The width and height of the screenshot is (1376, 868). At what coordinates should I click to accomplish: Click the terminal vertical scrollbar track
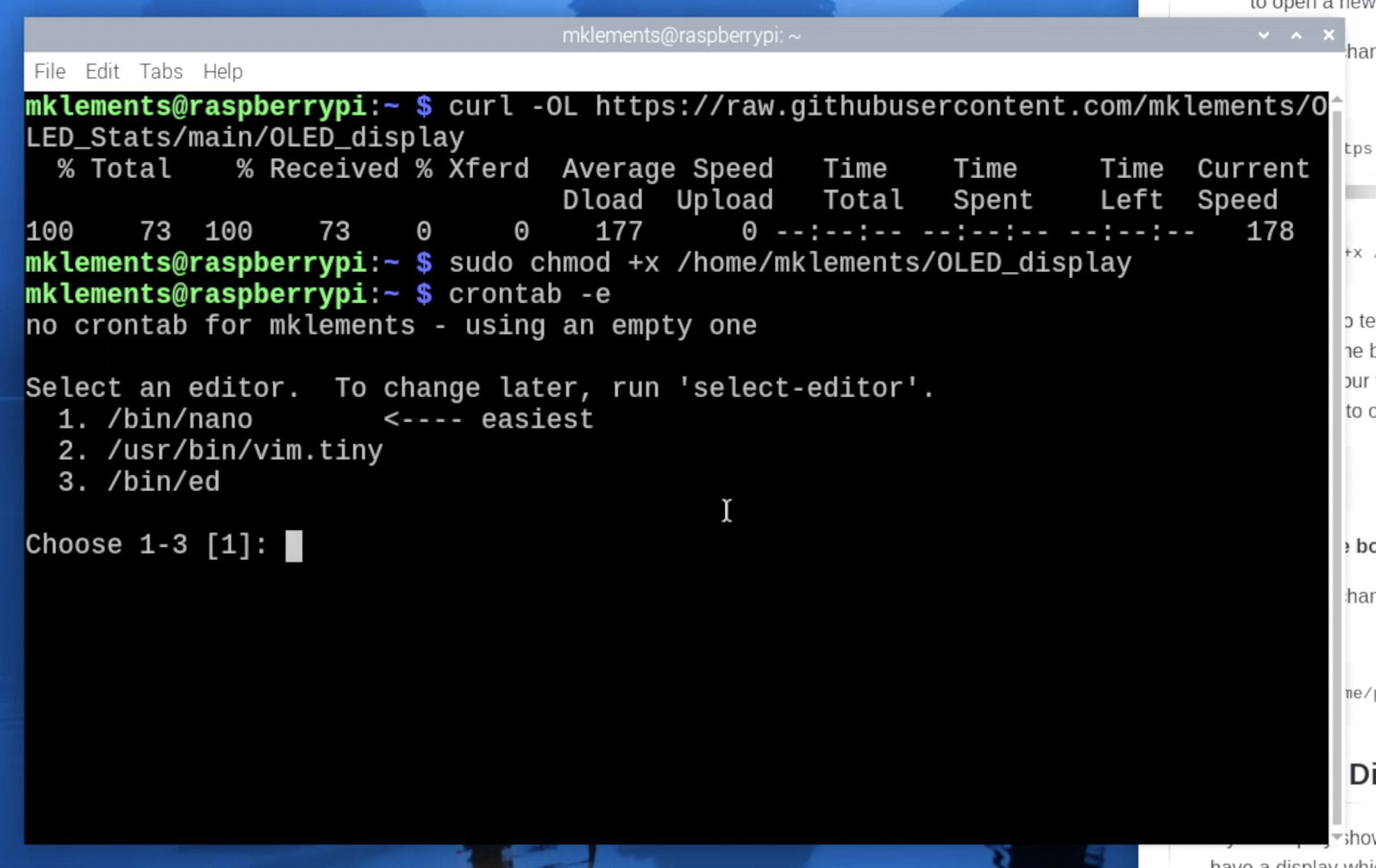click(x=1336, y=467)
